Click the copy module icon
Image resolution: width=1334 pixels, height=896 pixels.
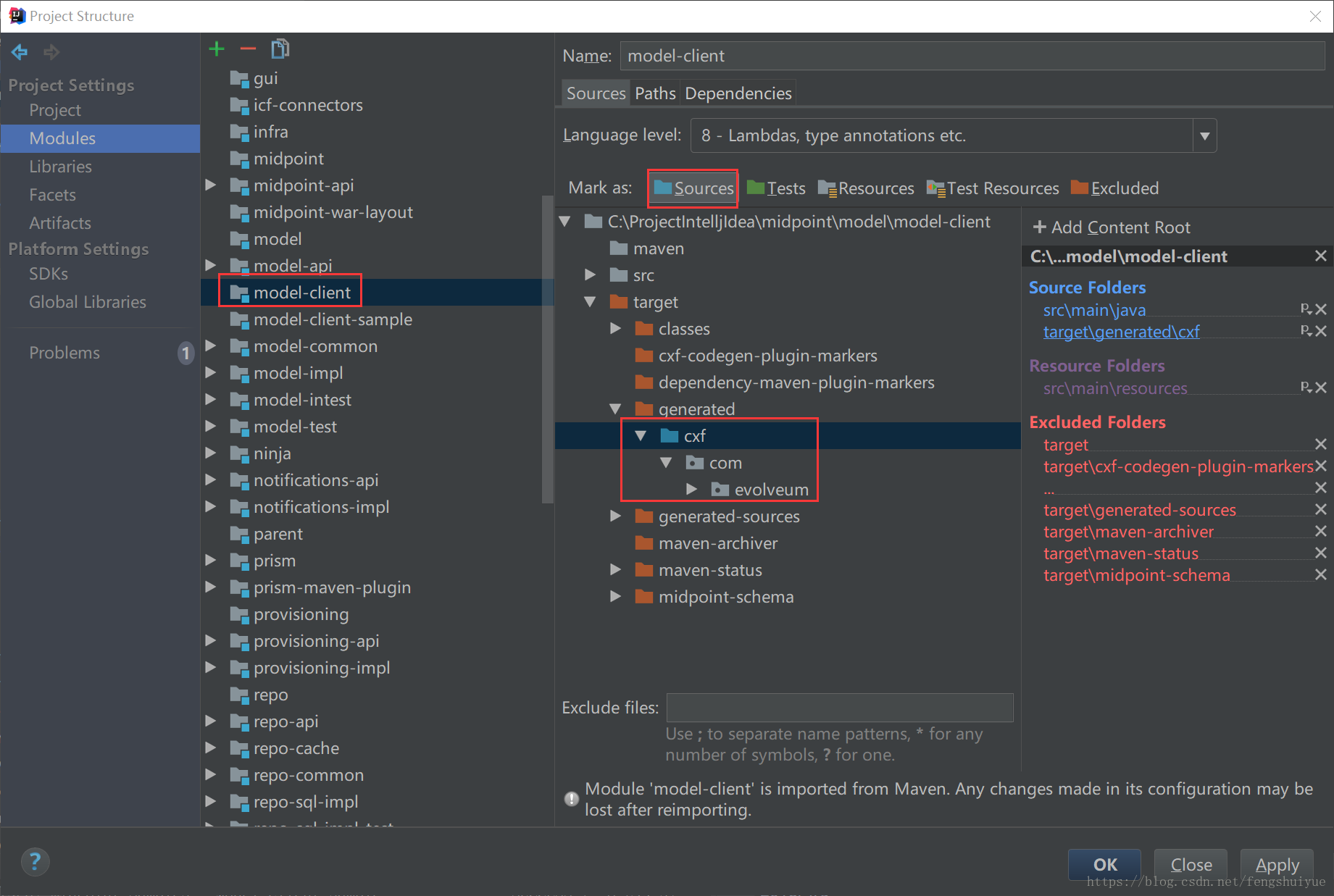point(280,49)
